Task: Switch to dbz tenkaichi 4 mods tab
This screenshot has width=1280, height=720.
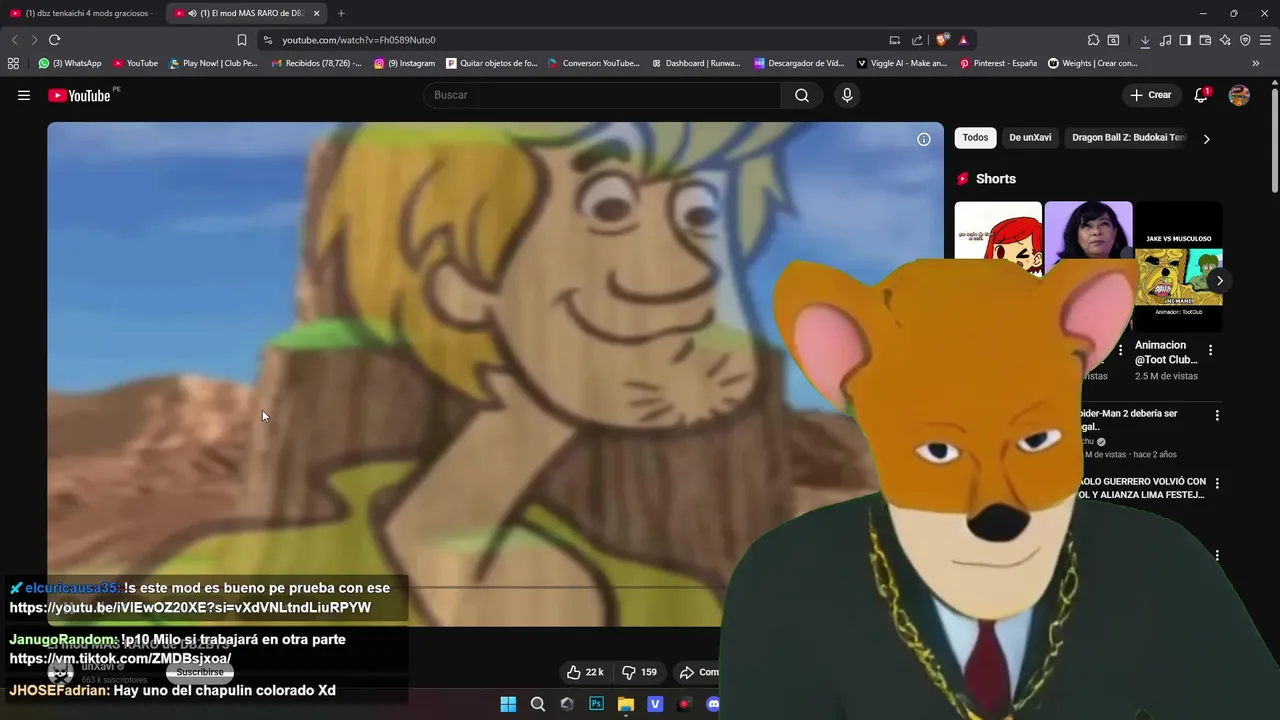Action: [x=82, y=13]
